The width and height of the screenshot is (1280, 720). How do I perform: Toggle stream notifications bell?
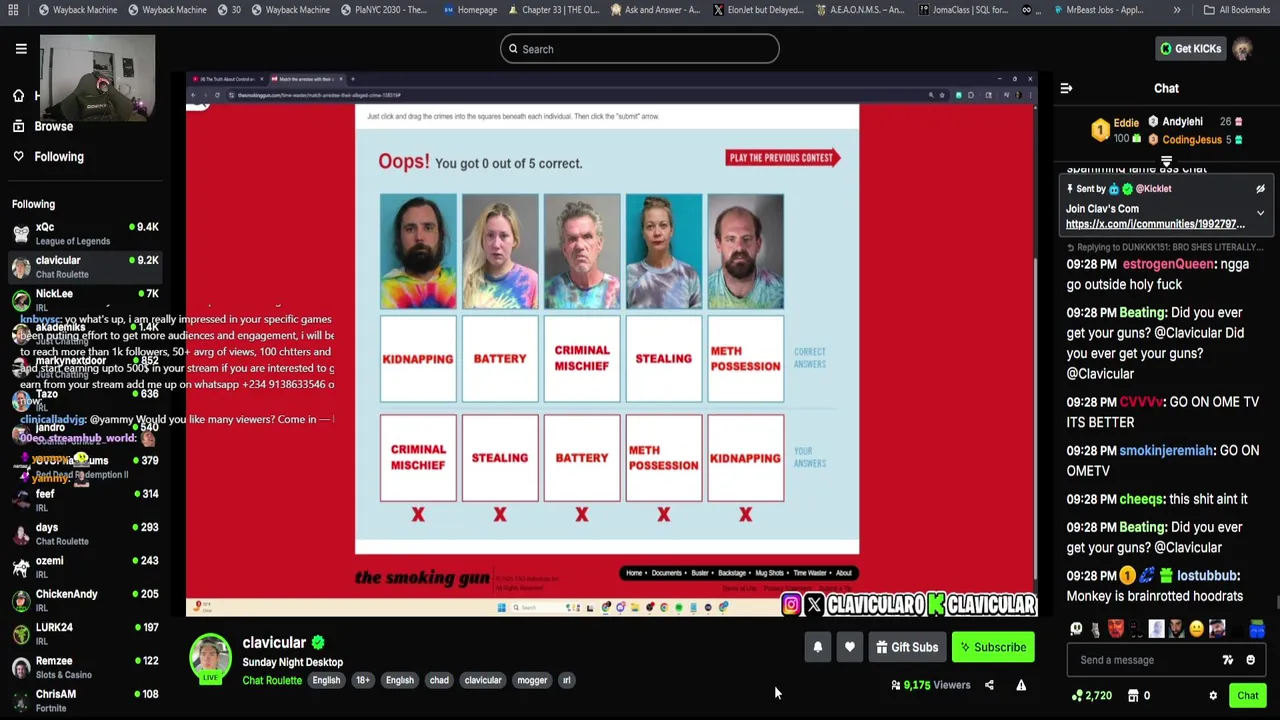pyautogui.click(x=817, y=647)
